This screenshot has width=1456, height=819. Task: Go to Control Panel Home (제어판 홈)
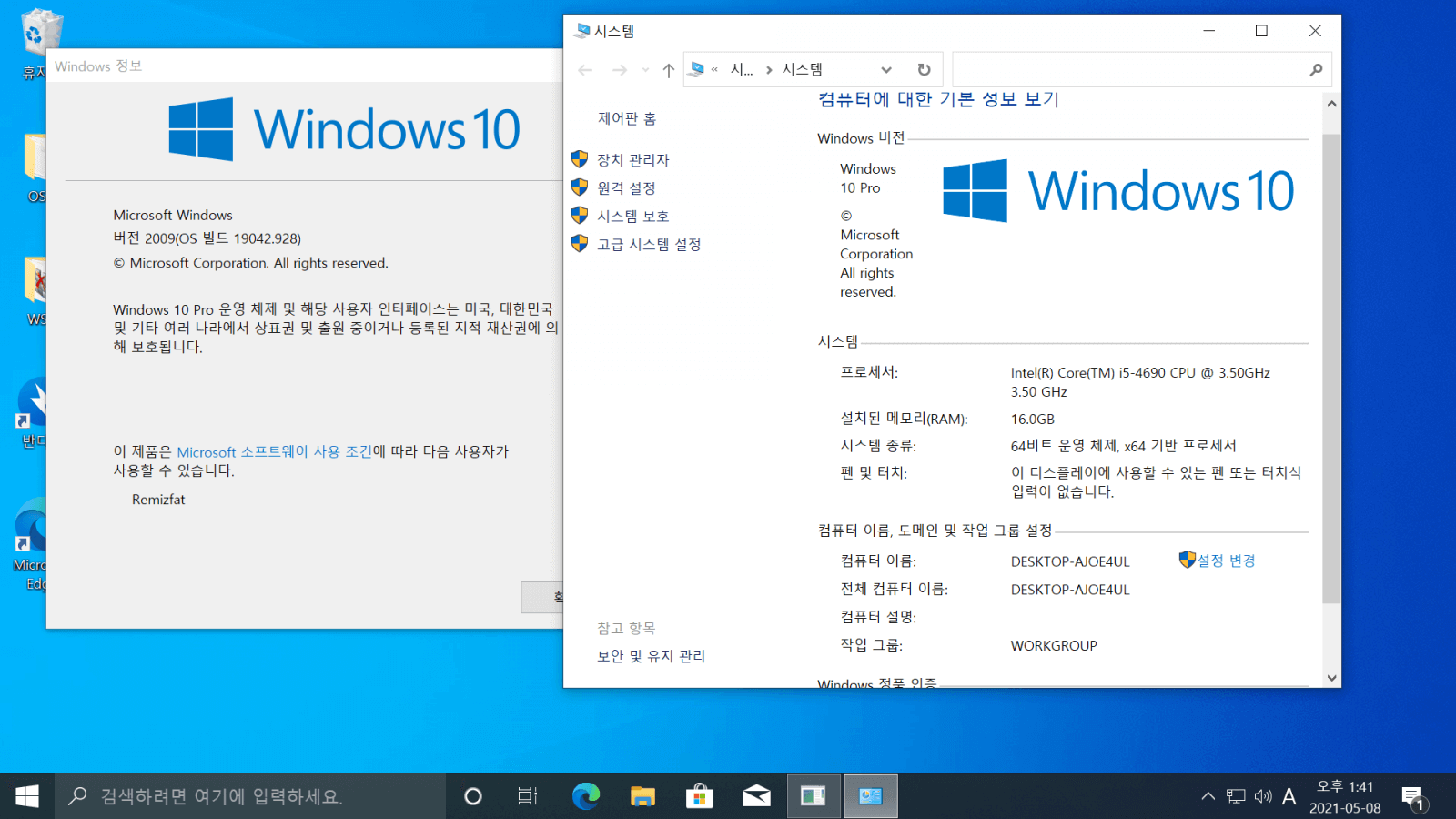tap(627, 119)
